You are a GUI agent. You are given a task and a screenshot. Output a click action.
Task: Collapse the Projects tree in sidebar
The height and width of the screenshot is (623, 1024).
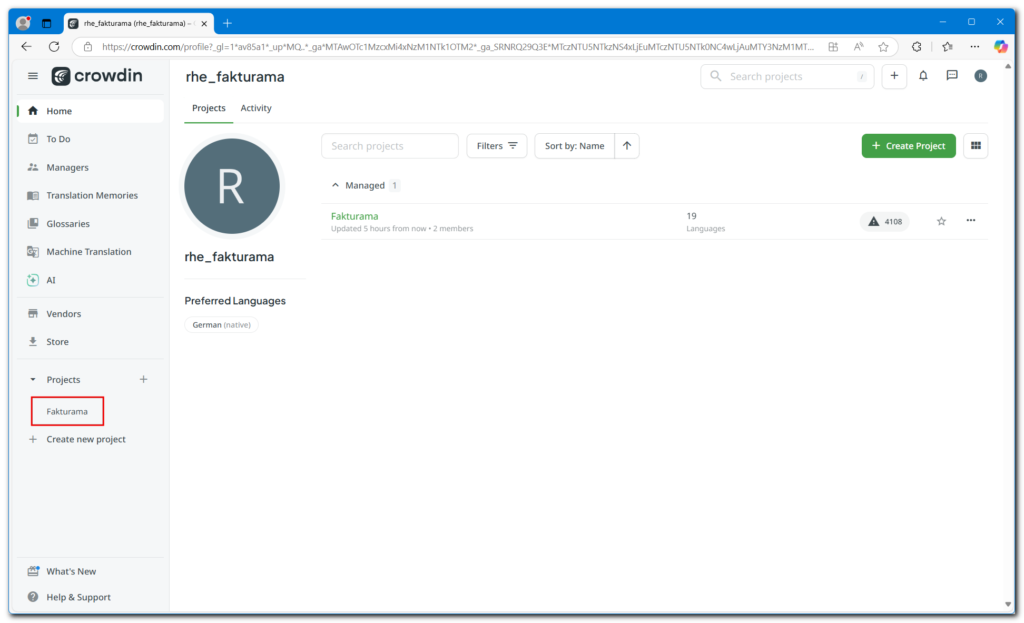[33, 379]
